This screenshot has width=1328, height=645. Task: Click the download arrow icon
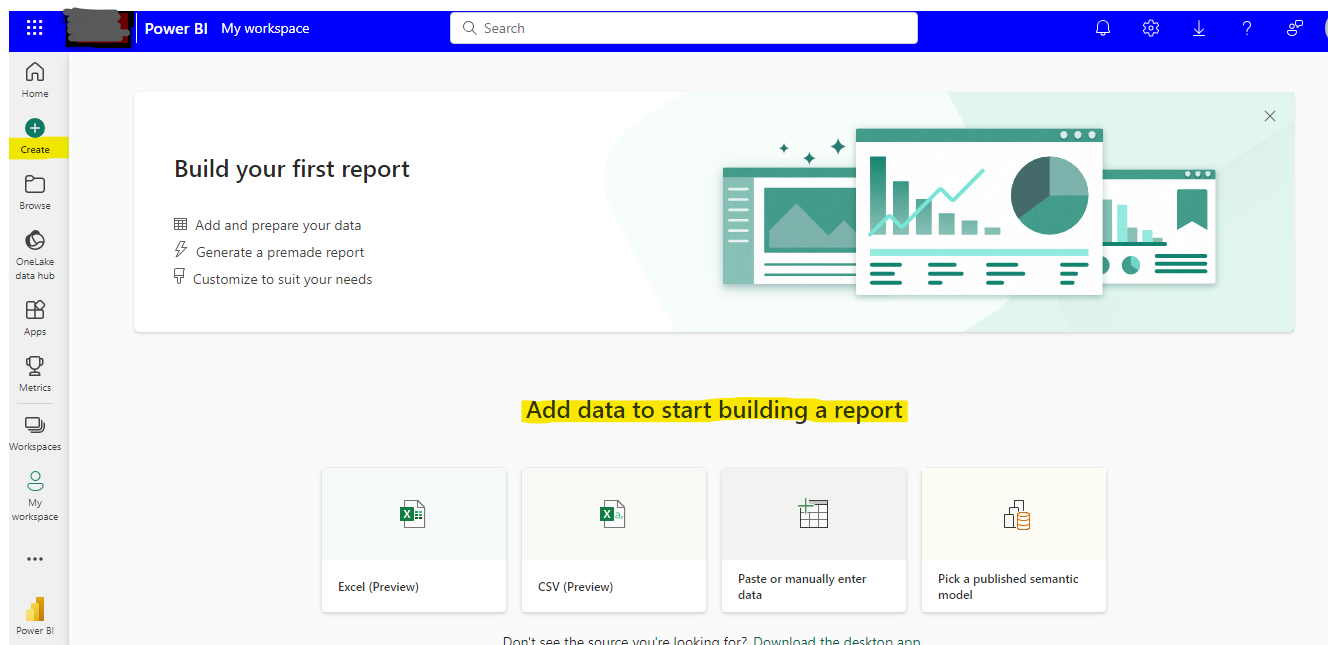pos(1199,28)
